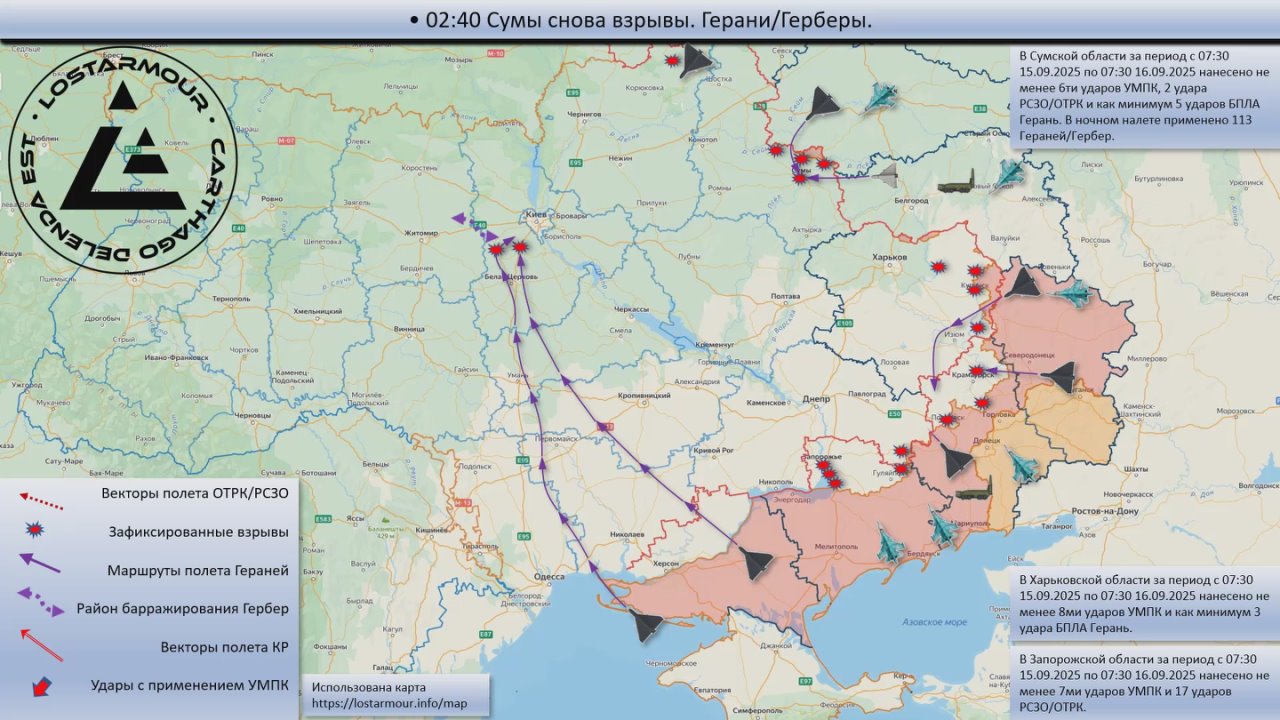Screen dimensions: 1280x720
Task: Click the 'Удары с применением УМПК' legend label
Action: (x=190, y=685)
